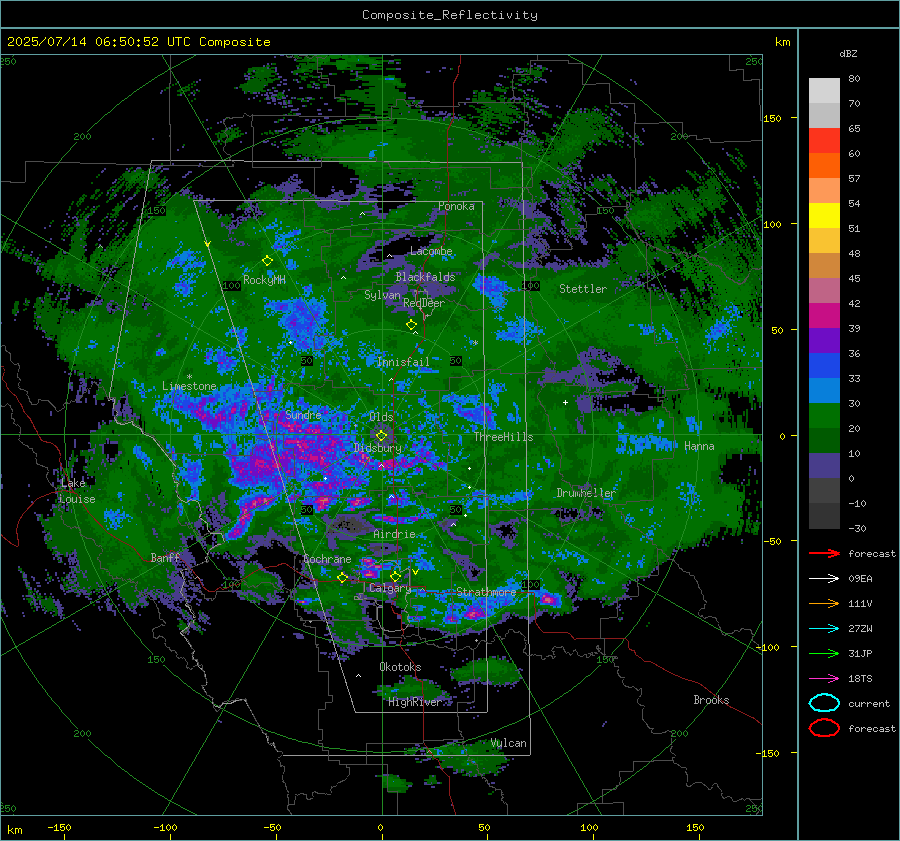Click the Calgary city label
The image size is (900, 841).
(x=390, y=588)
